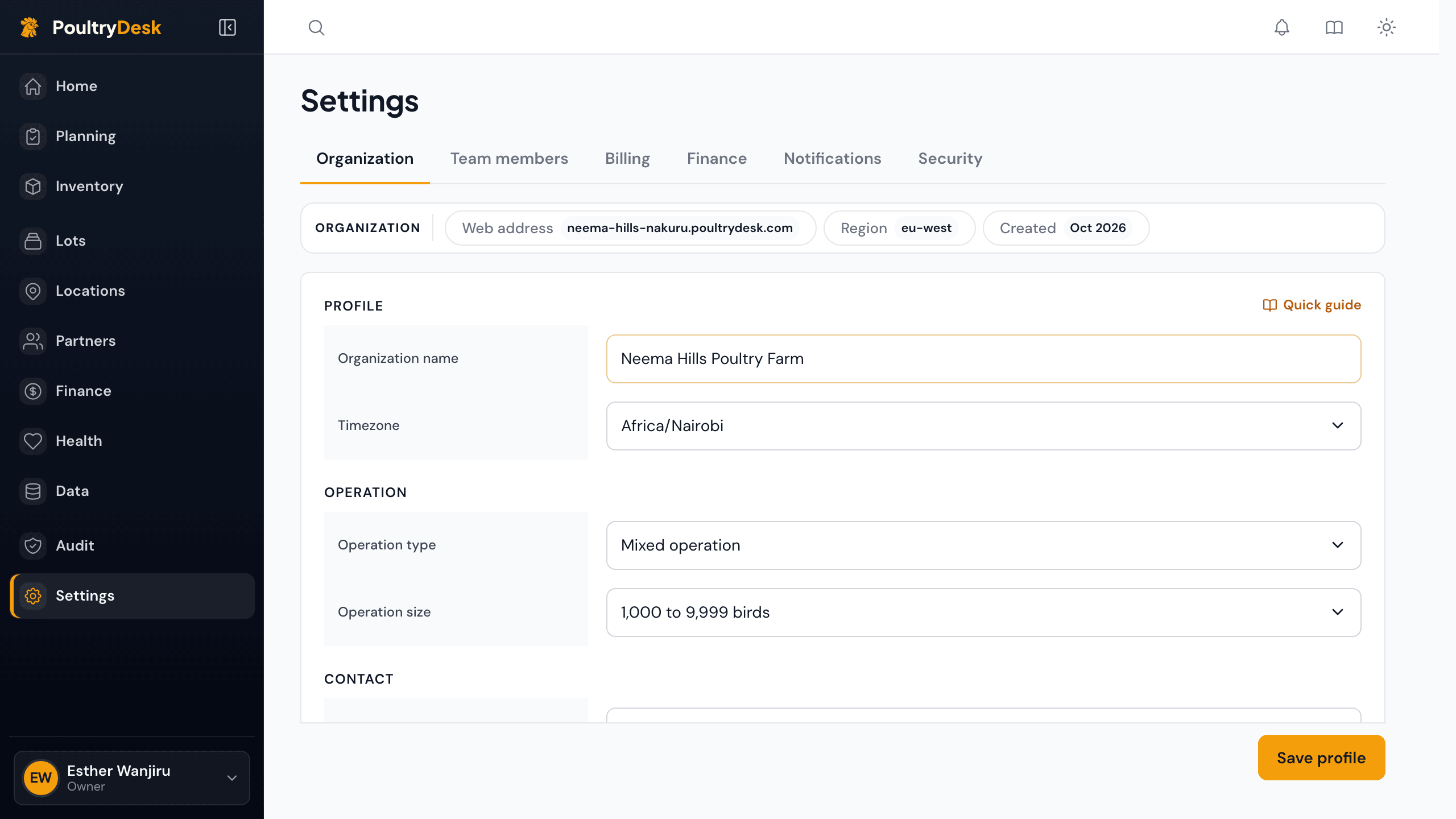This screenshot has height=819, width=1456.
Task: Switch to the Billing tab
Action: click(627, 159)
